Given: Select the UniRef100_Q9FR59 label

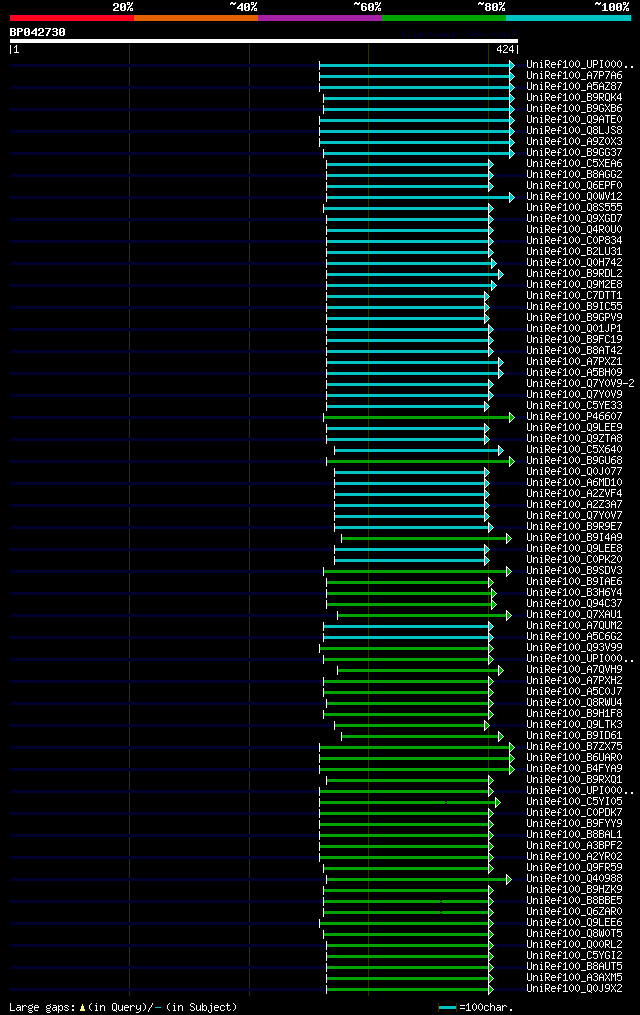Looking at the screenshot, I should click(574, 868).
